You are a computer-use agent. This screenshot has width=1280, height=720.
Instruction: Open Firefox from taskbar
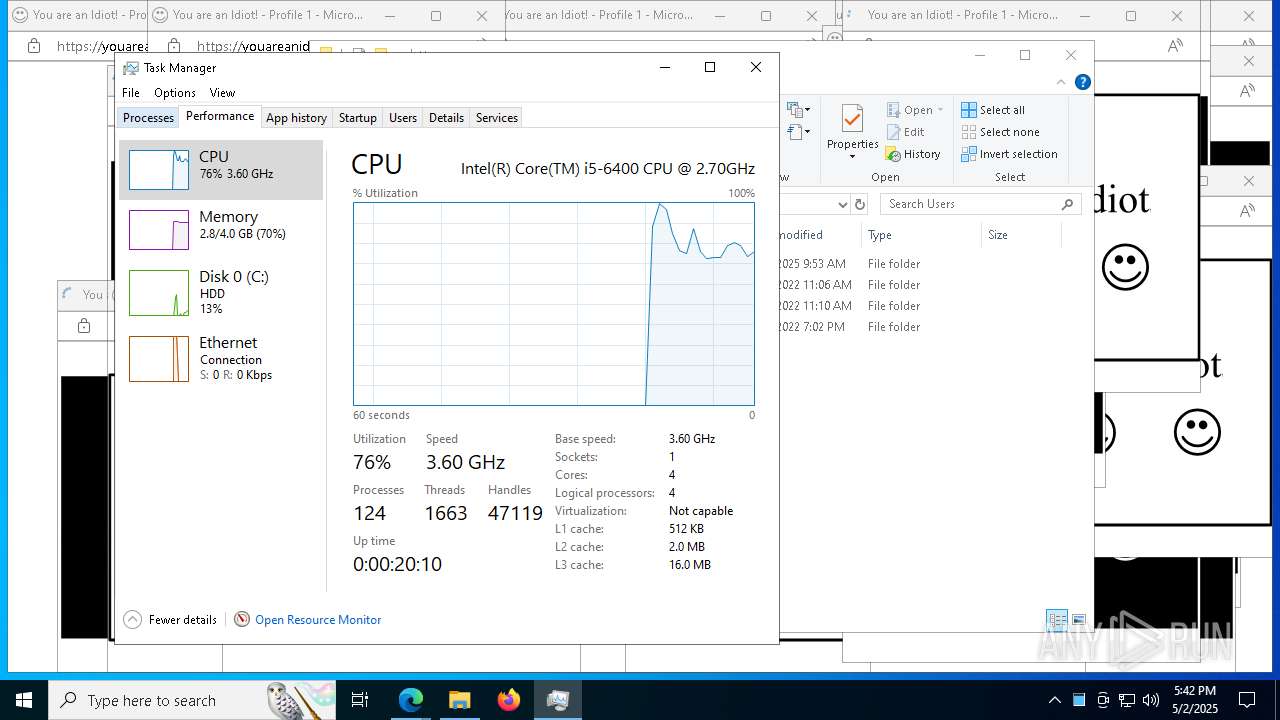tap(508, 700)
